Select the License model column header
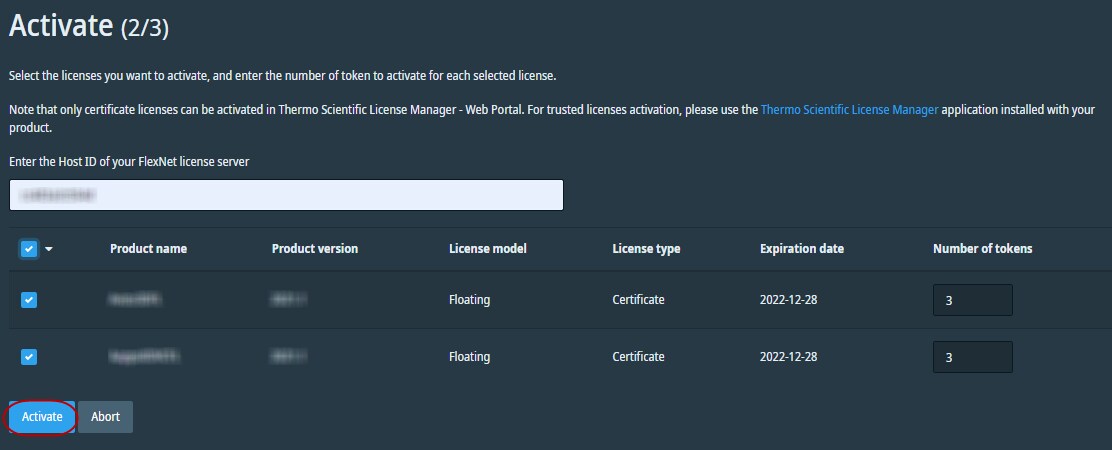Screen dimensions: 1112x450 [x=487, y=249]
